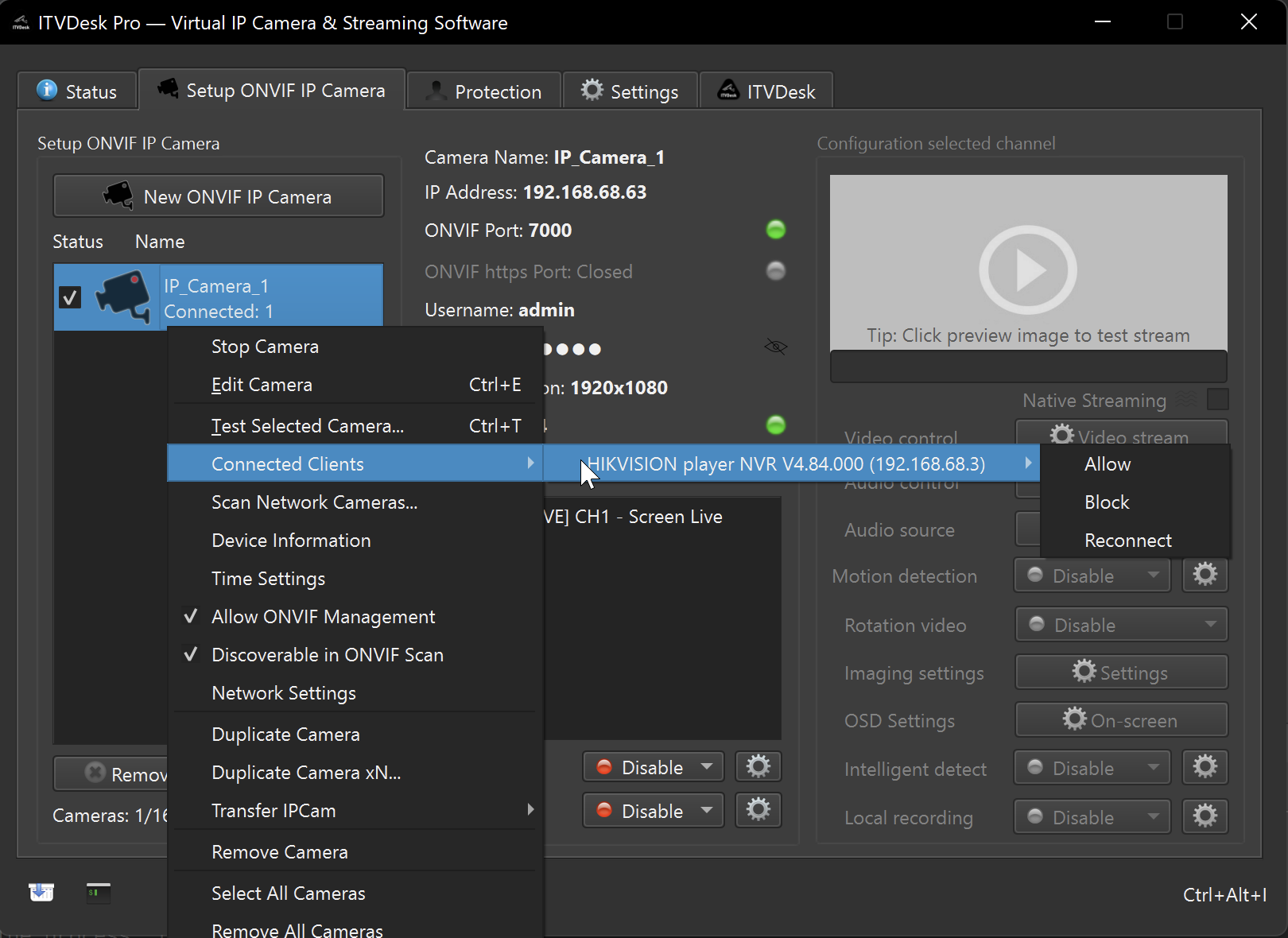Image resolution: width=1288 pixels, height=938 pixels.
Task: Uncheck the IP_Camera_1 enabled checkbox
Action: [70, 297]
